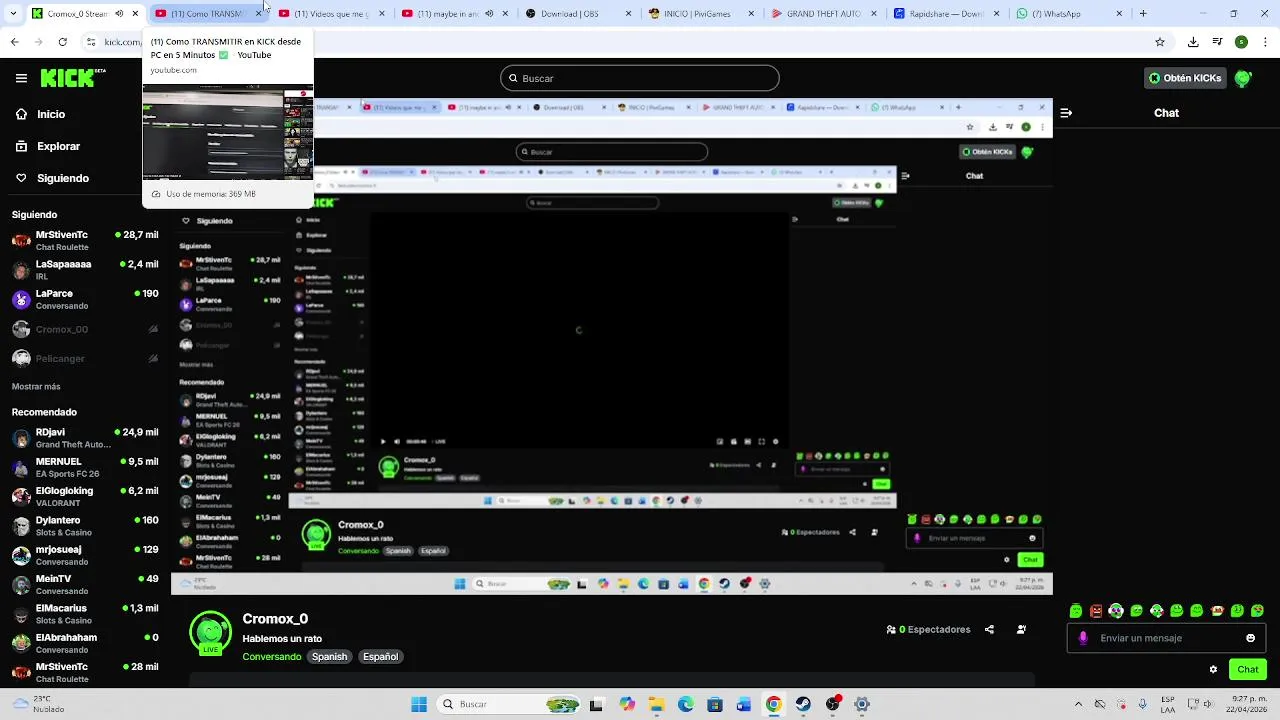Click the 0 Espectadores viewers count
This screenshot has height=720, width=1280.
pyautogui.click(x=928, y=630)
